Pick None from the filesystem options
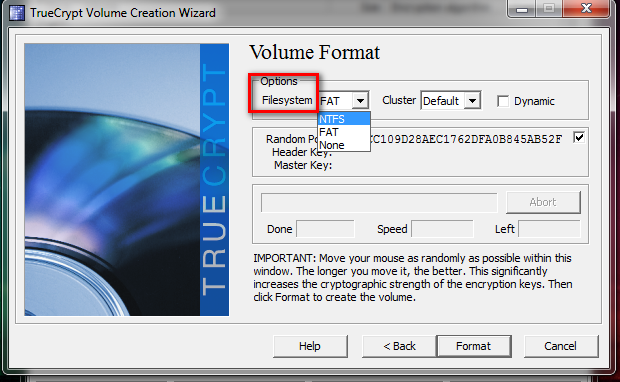 coord(344,145)
